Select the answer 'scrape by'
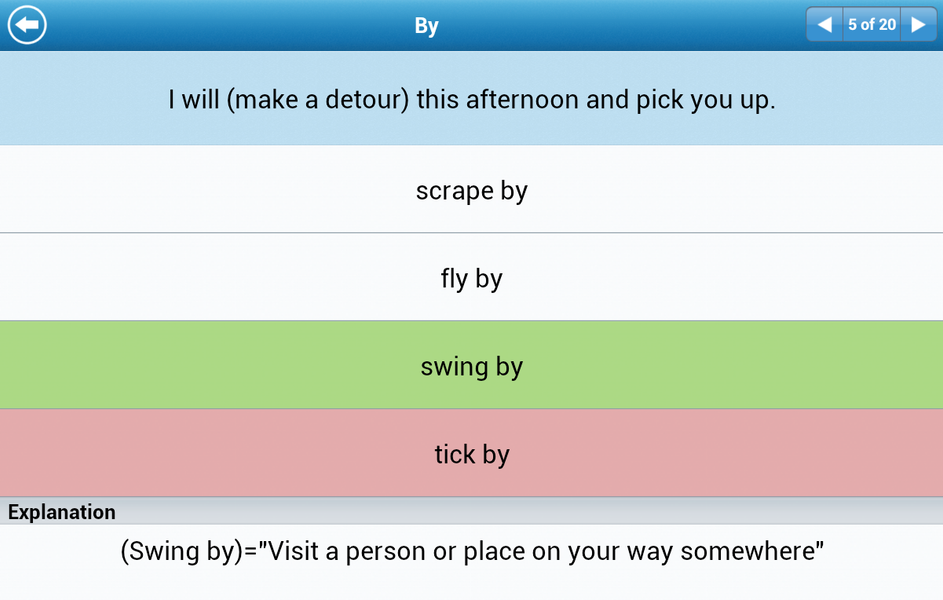 tap(471, 190)
